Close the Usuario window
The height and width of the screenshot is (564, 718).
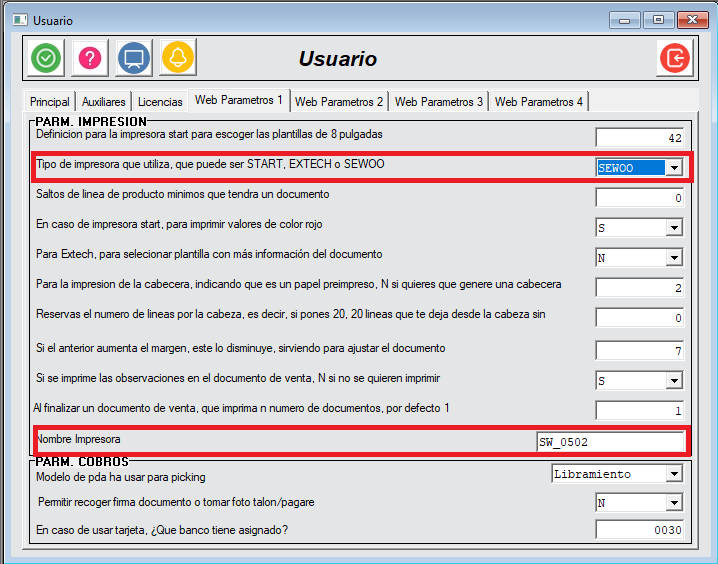[x=693, y=20]
